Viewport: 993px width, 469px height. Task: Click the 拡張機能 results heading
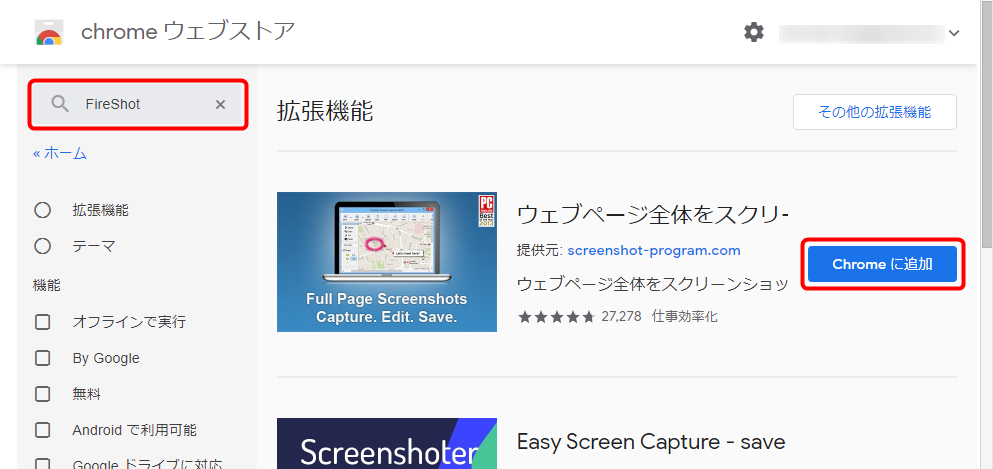[325, 111]
